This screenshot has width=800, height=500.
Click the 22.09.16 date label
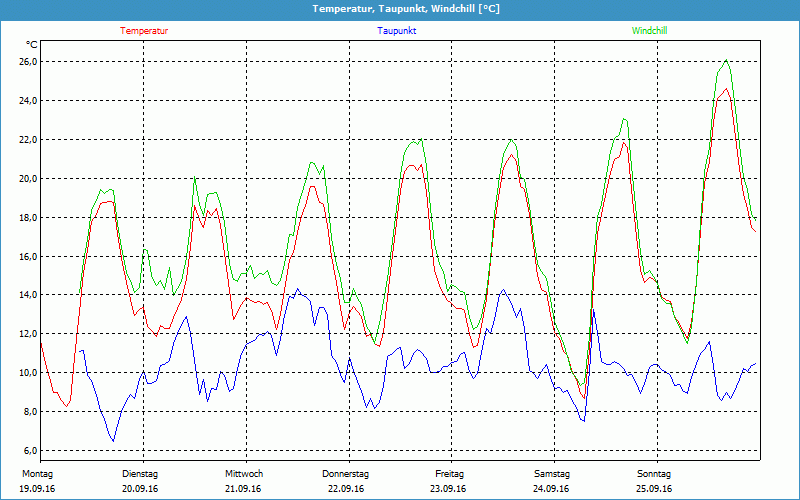(x=346, y=489)
